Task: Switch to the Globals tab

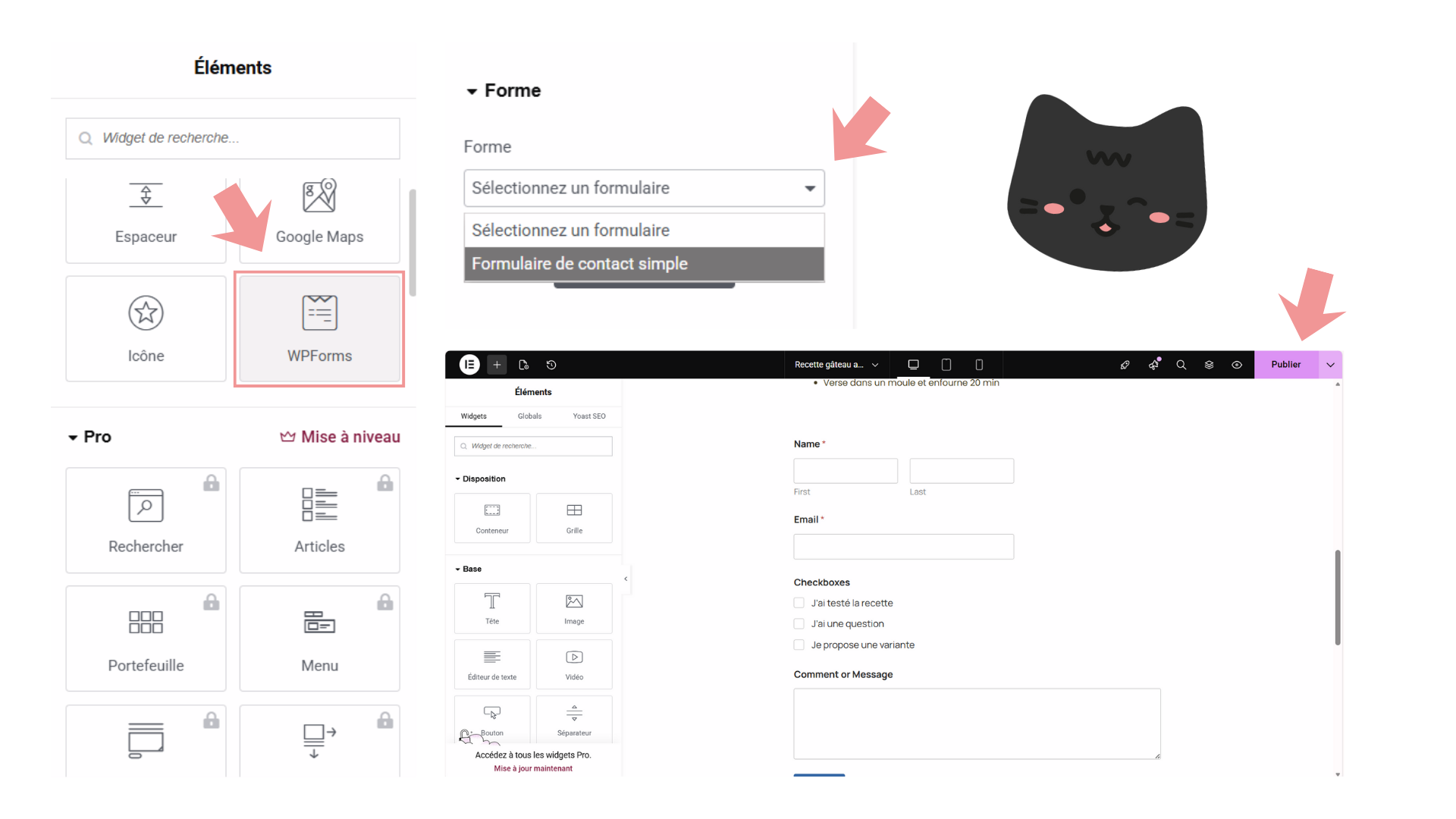Action: pyautogui.click(x=529, y=416)
